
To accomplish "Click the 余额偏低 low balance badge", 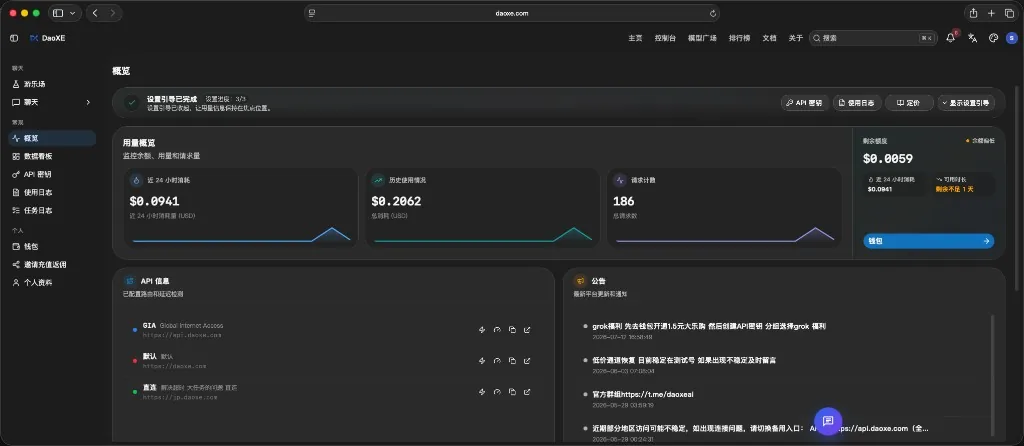I will tap(980, 140).
